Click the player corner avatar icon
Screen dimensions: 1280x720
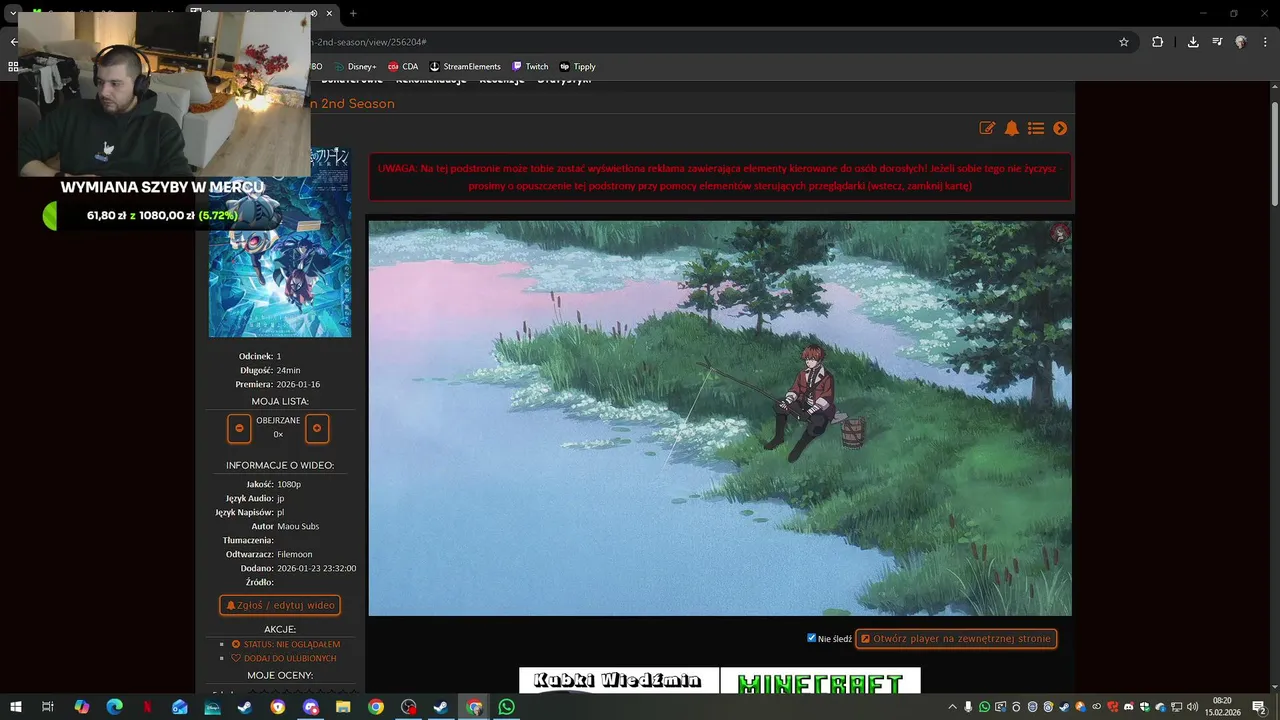tap(1059, 233)
